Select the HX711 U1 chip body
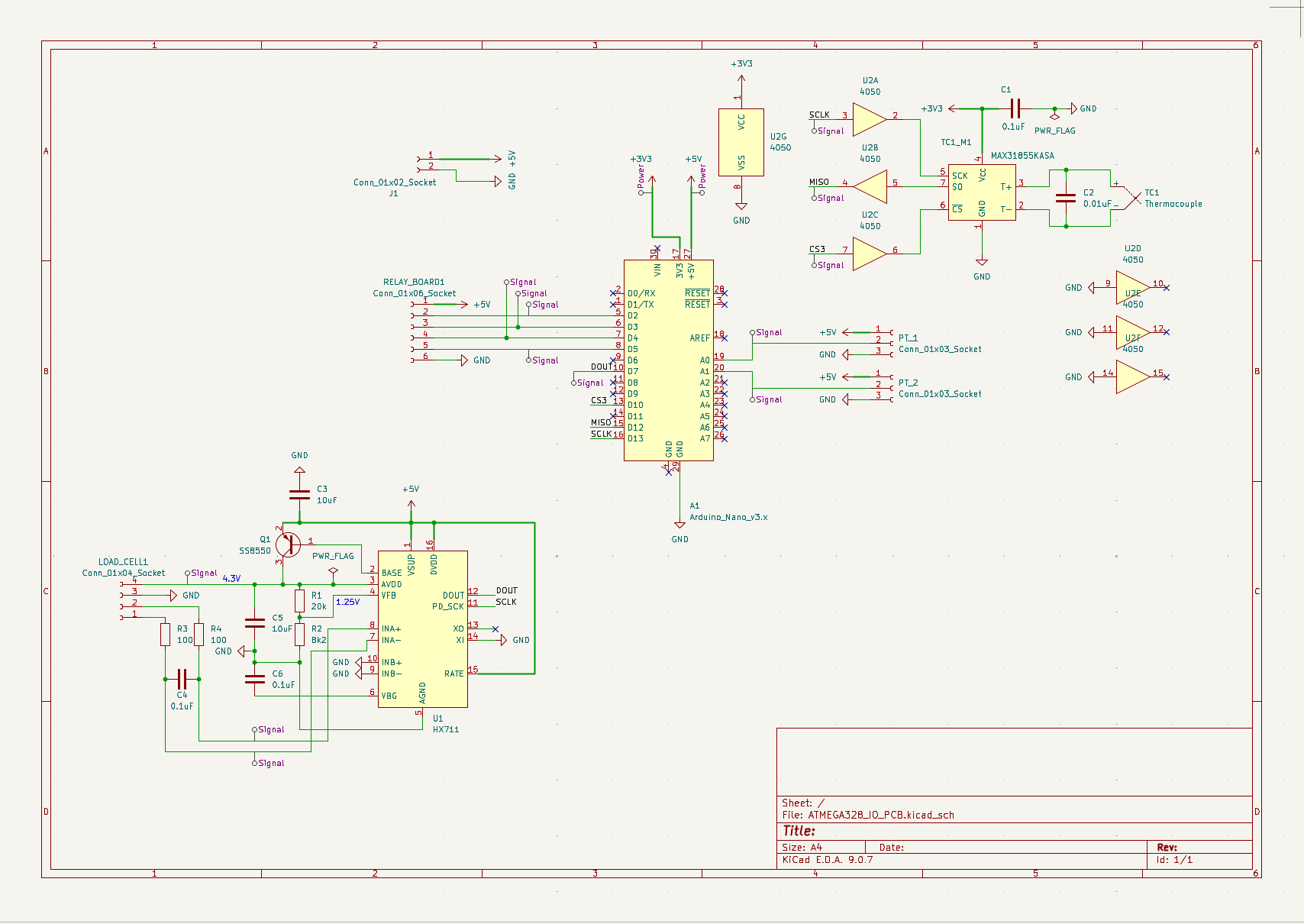1304x924 pixels. click(422, 629)
